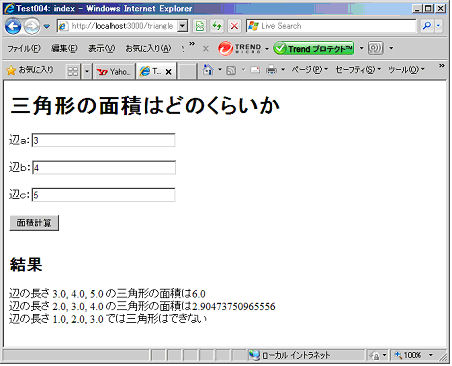Open the ページ(P) command menu
Image resolution: width=452 pixels, height=366 pixels.
(310, 70)
